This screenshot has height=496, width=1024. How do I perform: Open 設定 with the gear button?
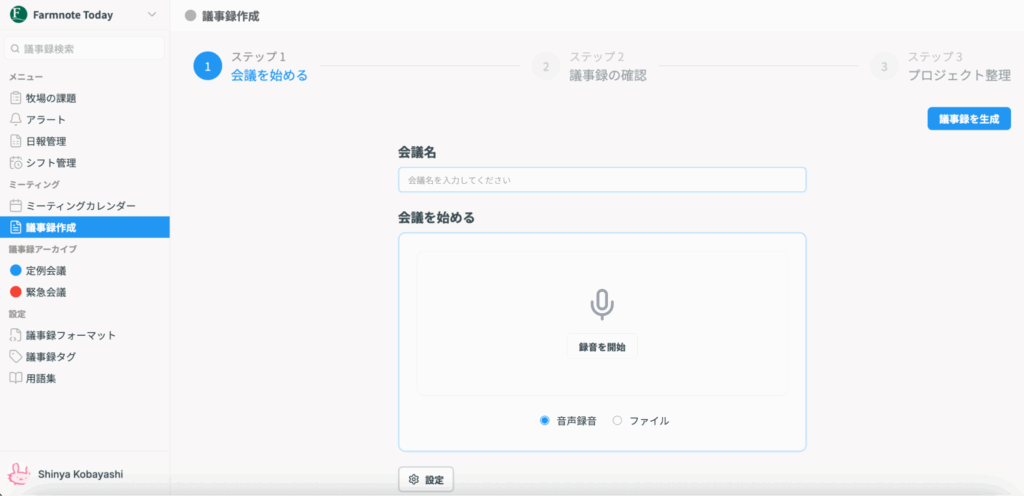(426, 480)
